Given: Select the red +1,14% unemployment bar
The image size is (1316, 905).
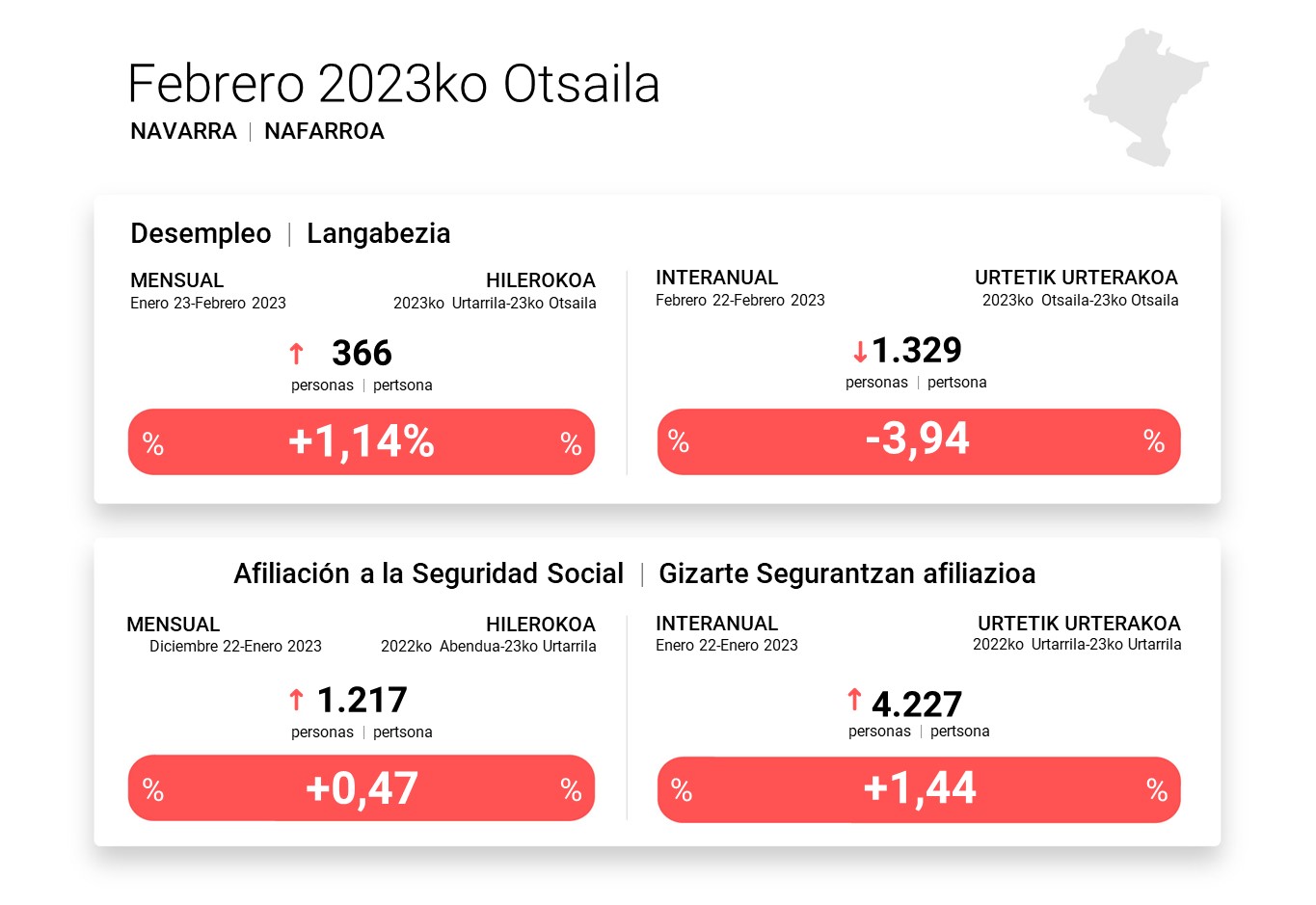Looking at the screenshot, I should click(x=361, y=442).
